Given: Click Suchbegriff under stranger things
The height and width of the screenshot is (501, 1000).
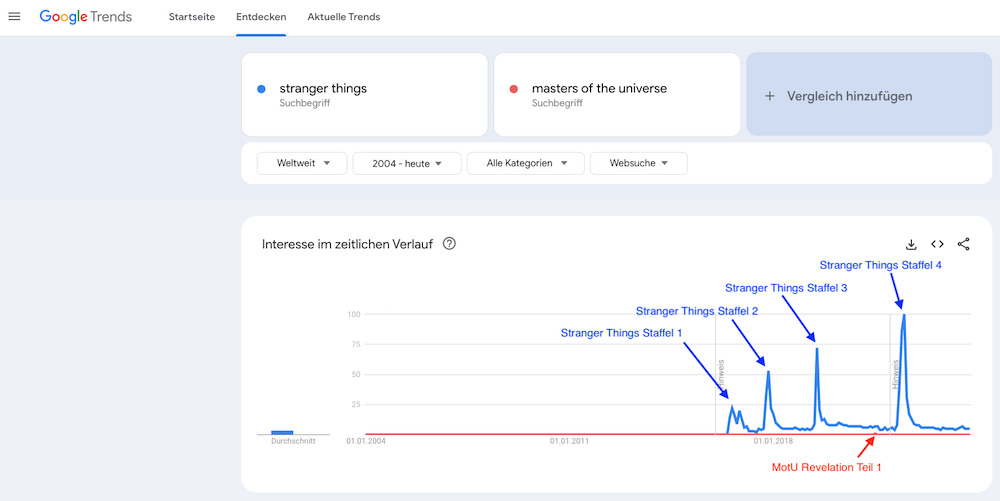Looking at the screenshot, I should click(x=305, y=103).
